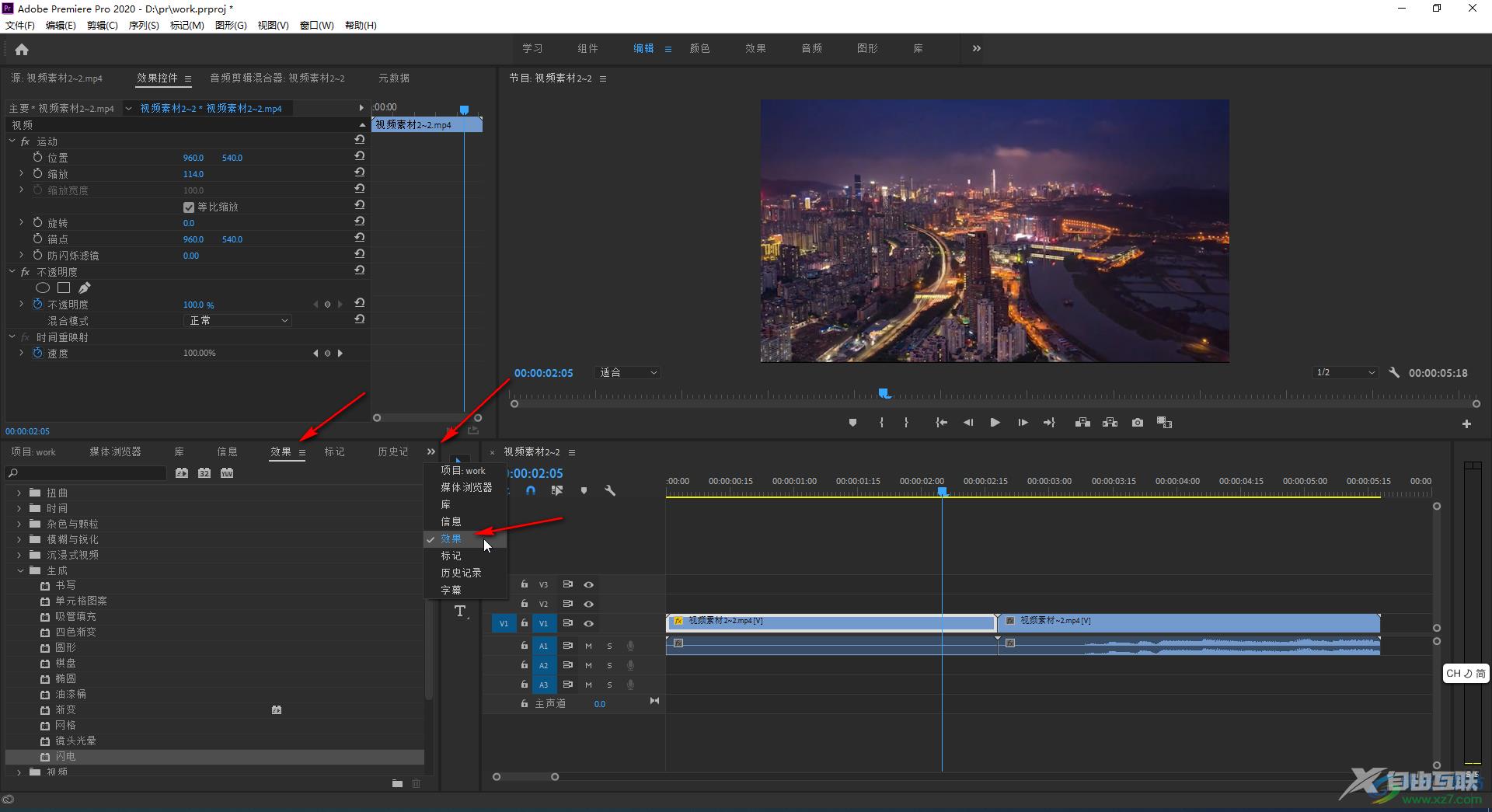The height and width of the screenshot is (812, 1492).
Task: Click the program monitor playhead
Action: coord(884,394)
